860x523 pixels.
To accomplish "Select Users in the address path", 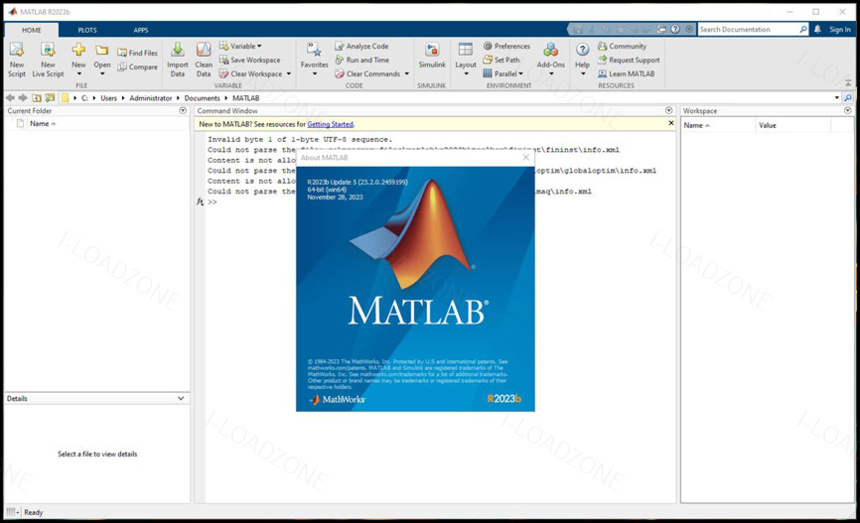I will click(109, 98).
